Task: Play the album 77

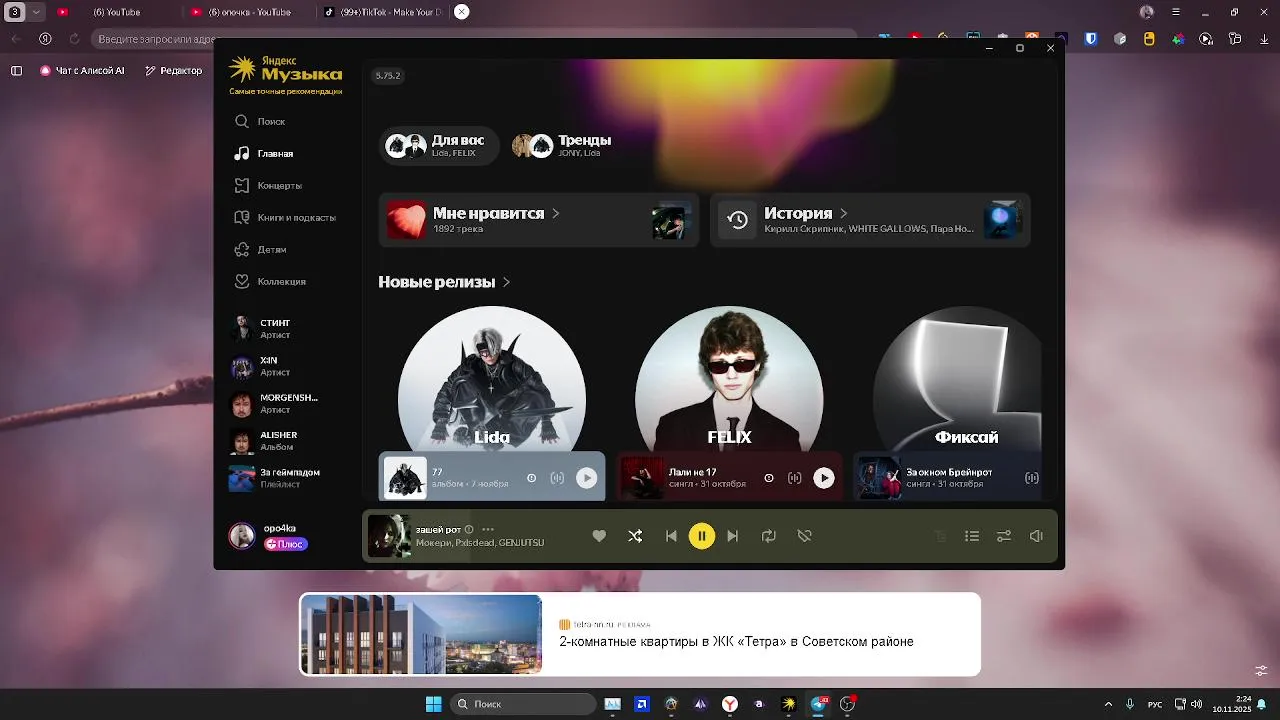Action: [x=587, y=478]
